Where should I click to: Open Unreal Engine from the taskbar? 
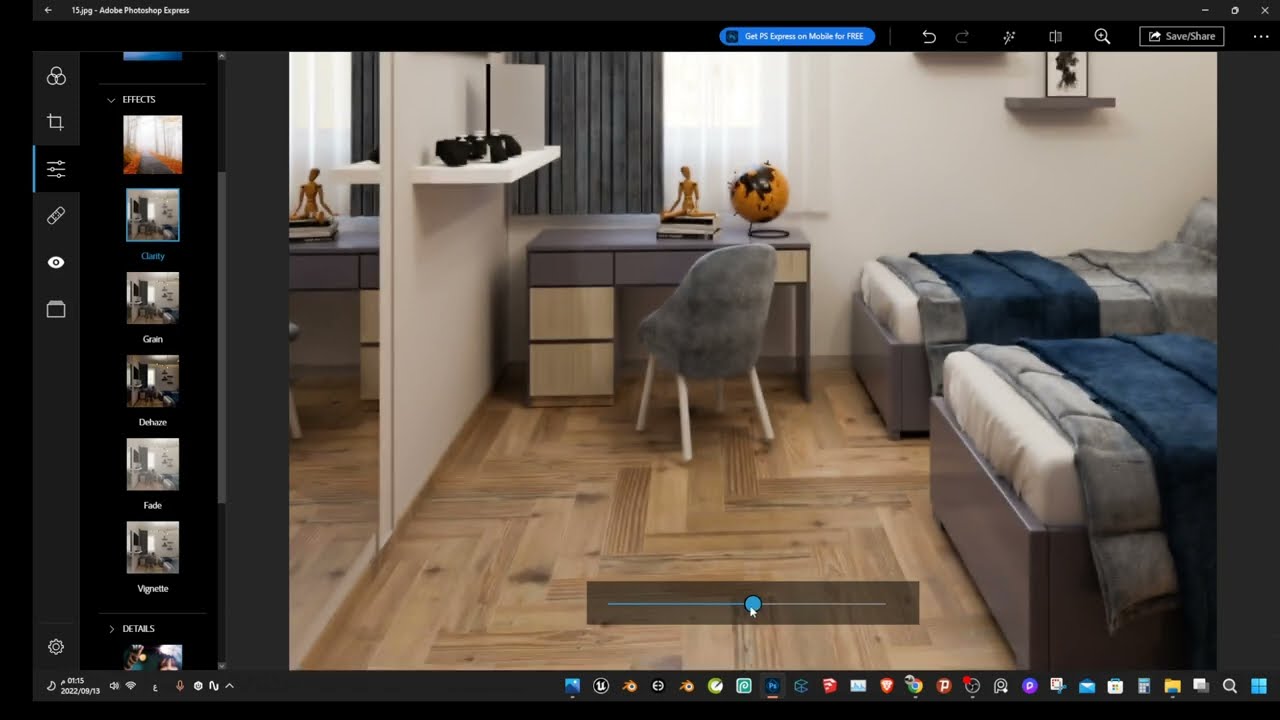click(601, 686)
